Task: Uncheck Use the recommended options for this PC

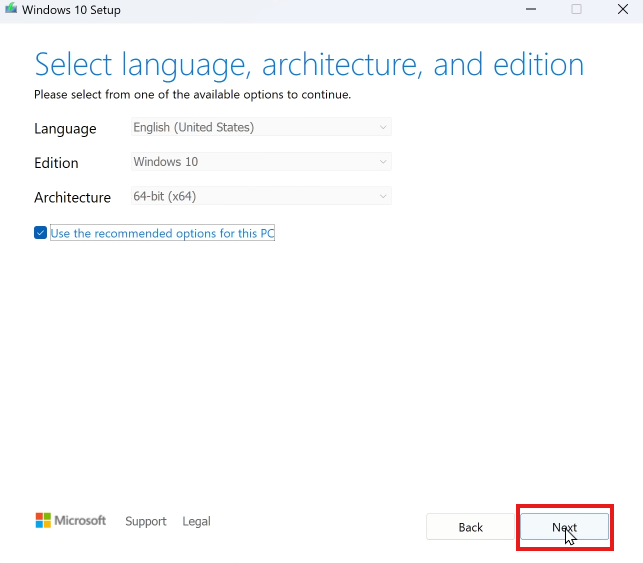Action: [40, 232]
